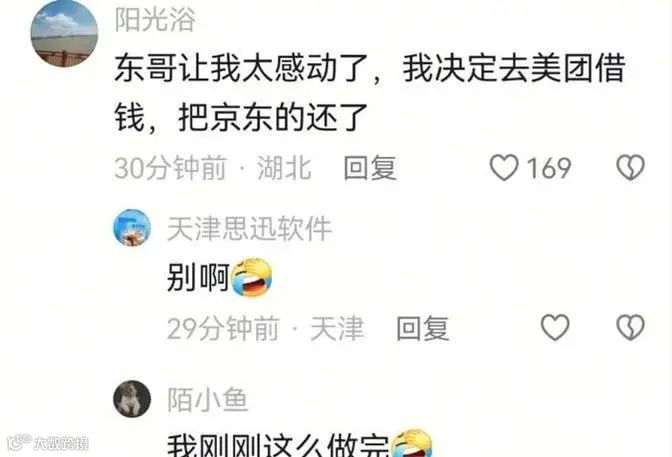Open the username 天津思迅软件
Screen dimensions: 672x457
249,228
